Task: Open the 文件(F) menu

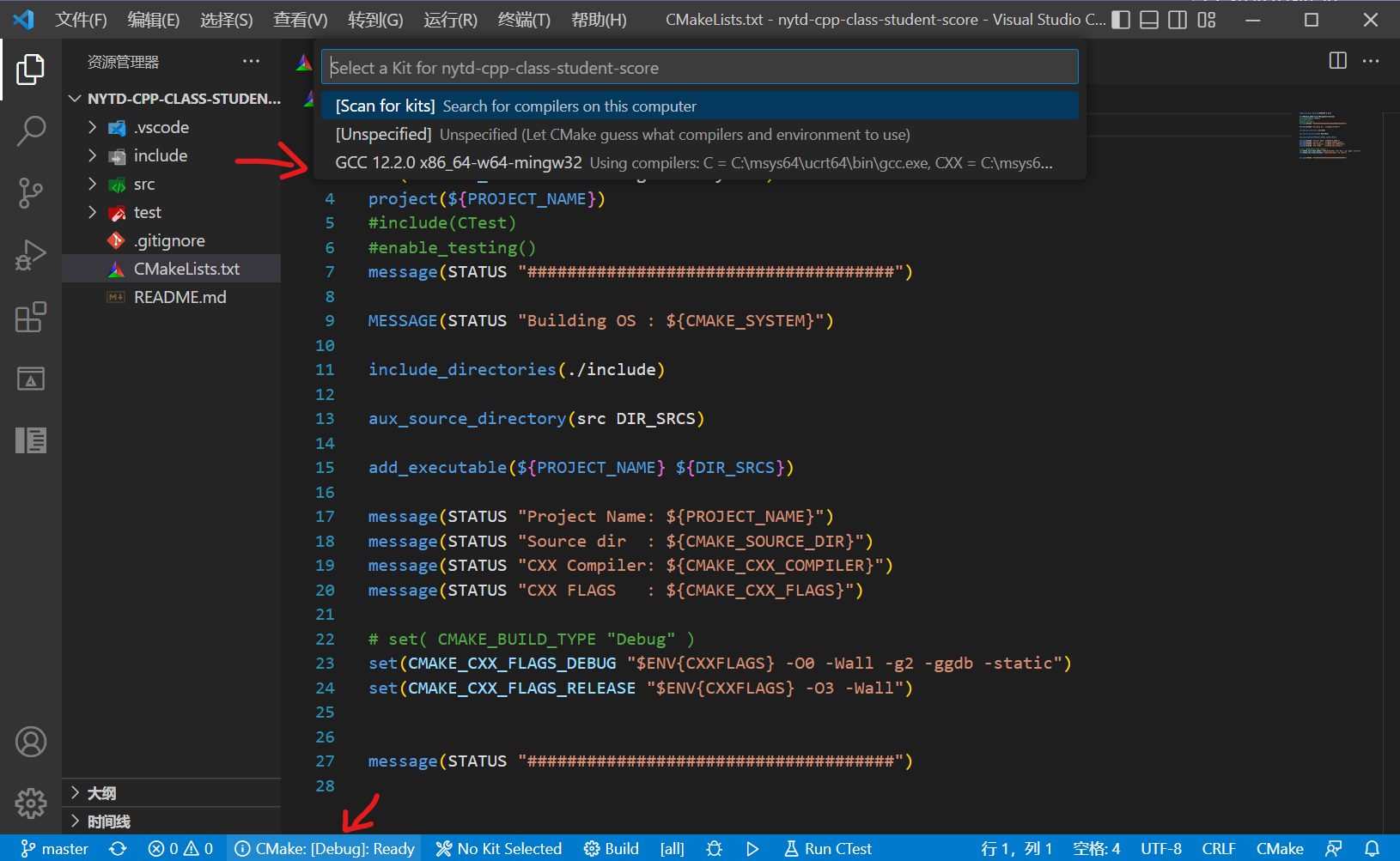Action: pyautogui.click(x=81, y=20)
